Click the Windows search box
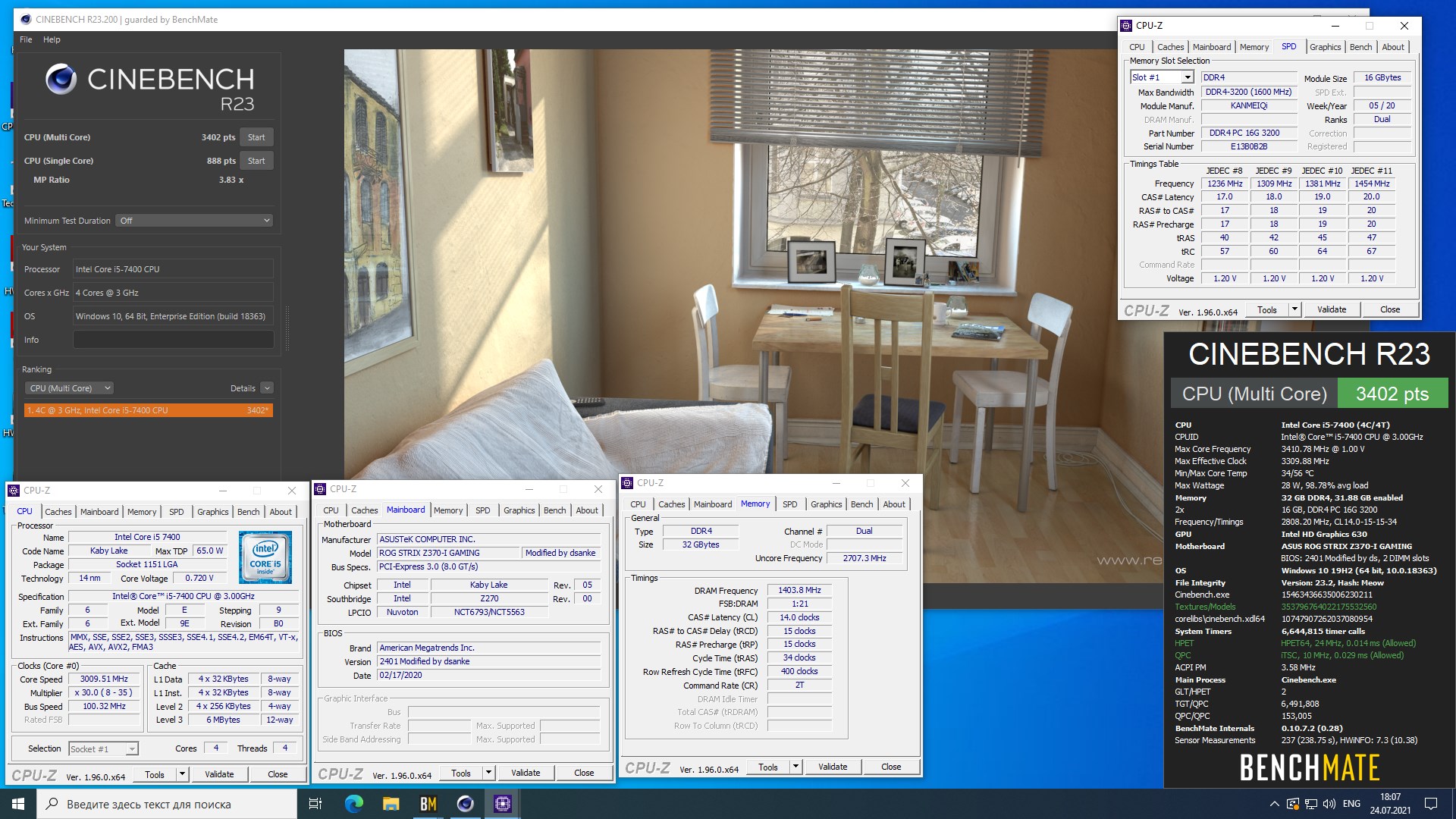 [167, 804]
